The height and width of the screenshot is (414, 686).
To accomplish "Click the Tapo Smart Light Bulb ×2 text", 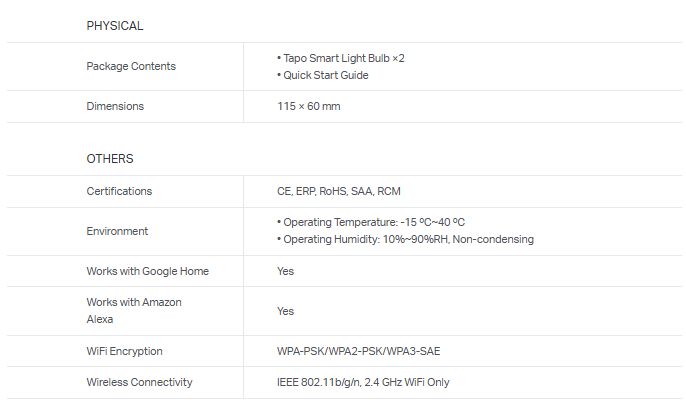I will 341,58.
